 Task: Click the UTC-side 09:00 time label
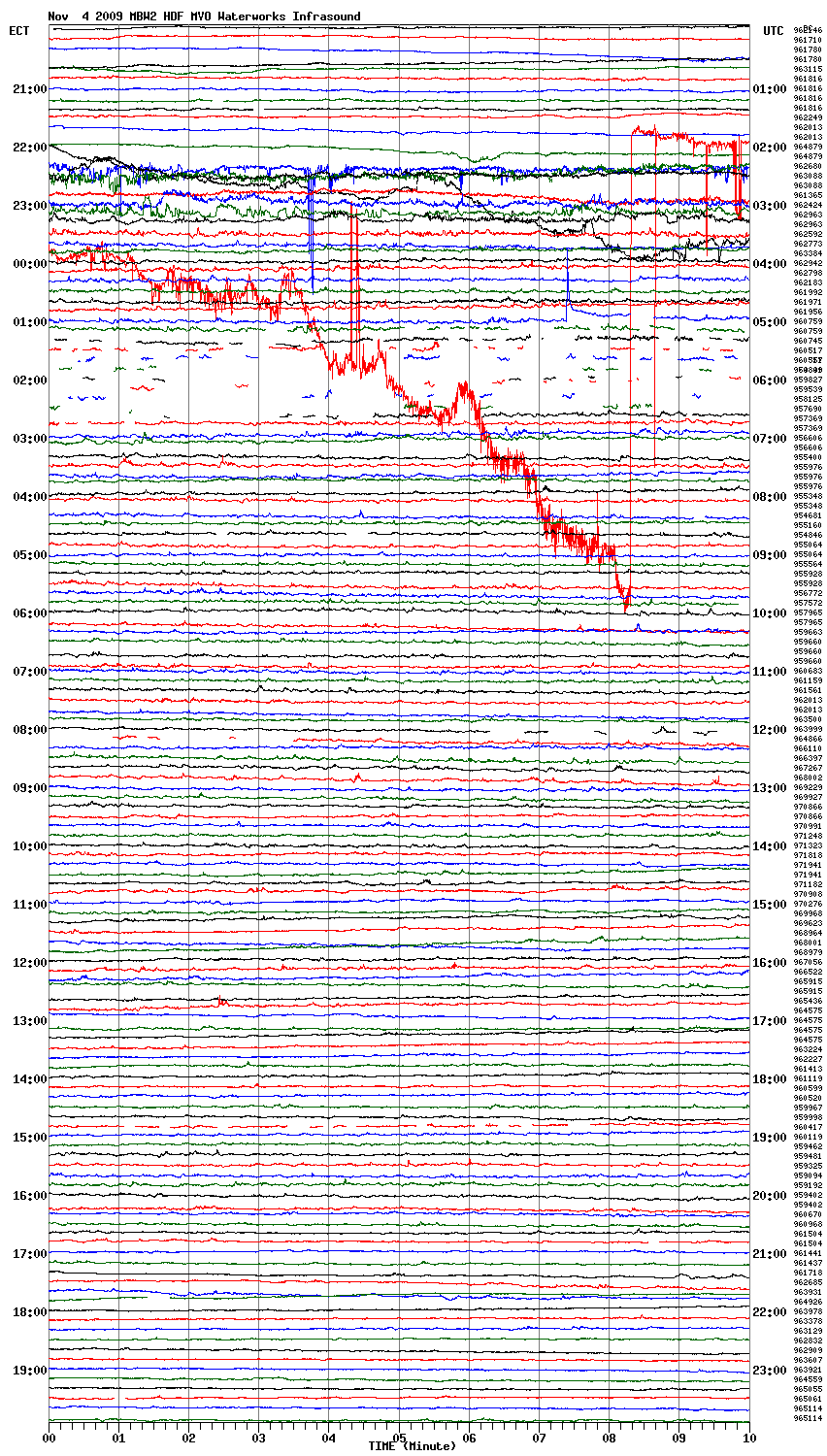tap(770, 555)
